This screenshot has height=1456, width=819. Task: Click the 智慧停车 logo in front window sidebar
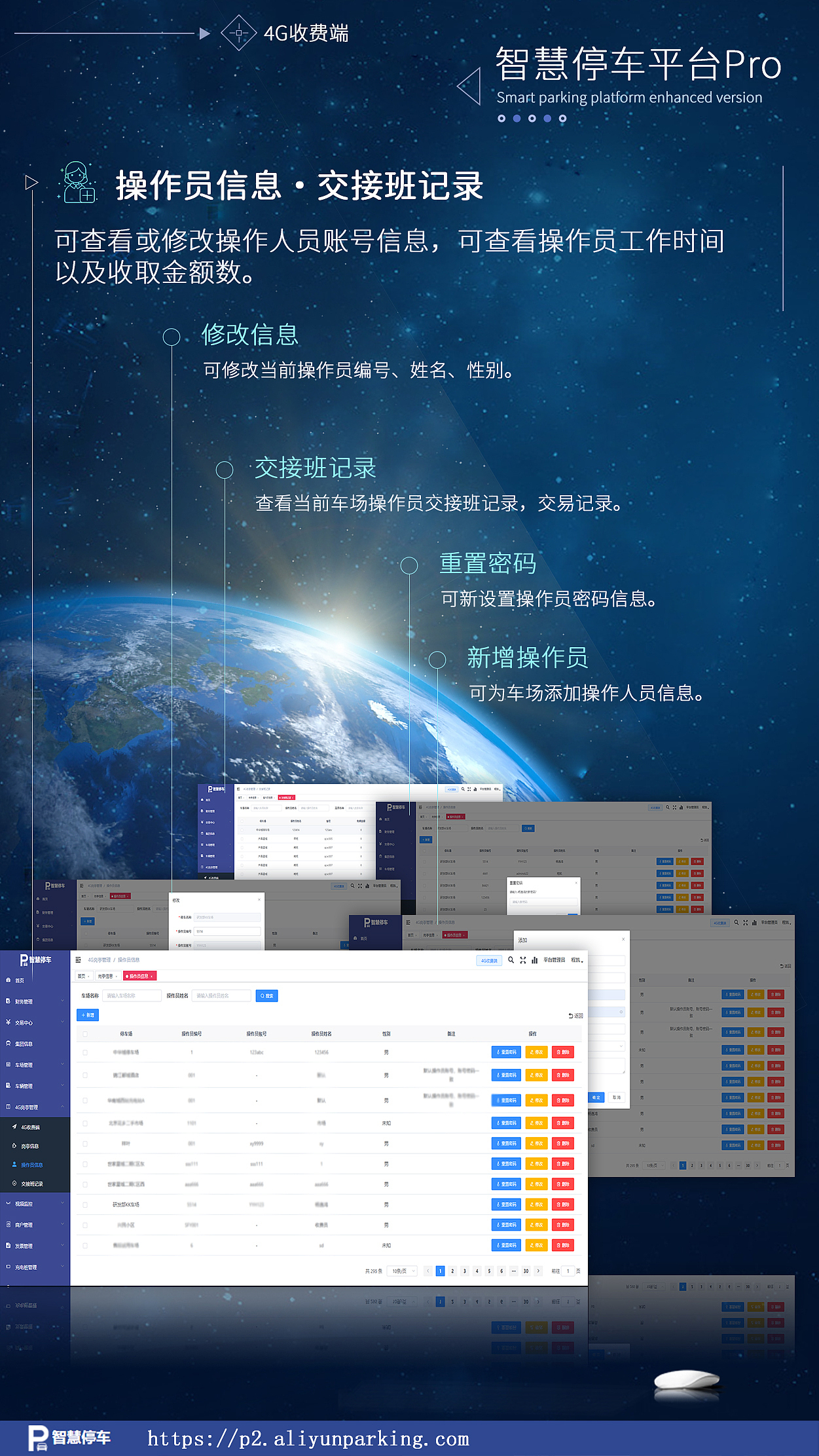click(x=35, y=960)
